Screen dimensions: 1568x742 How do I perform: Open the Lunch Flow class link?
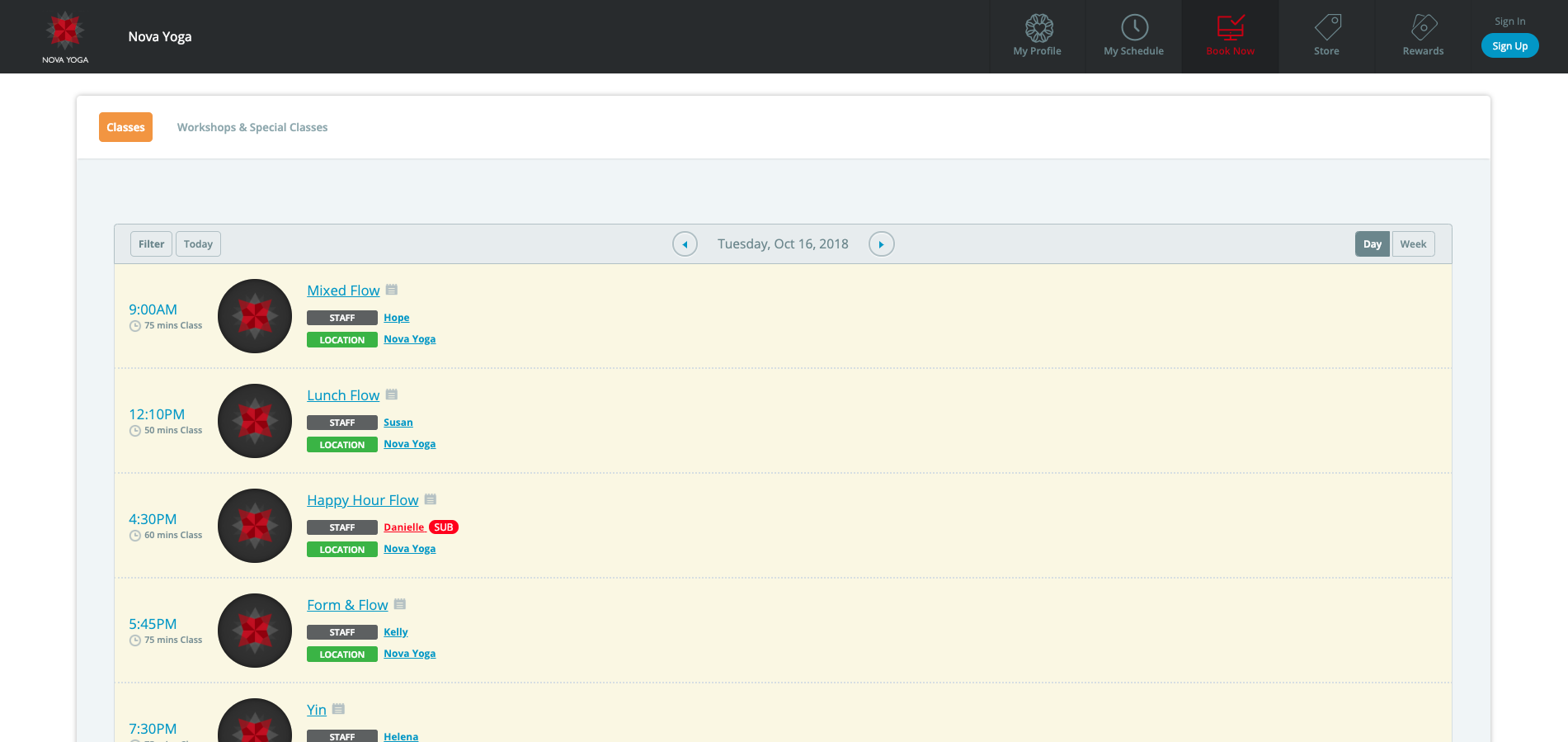click(343, 395)
